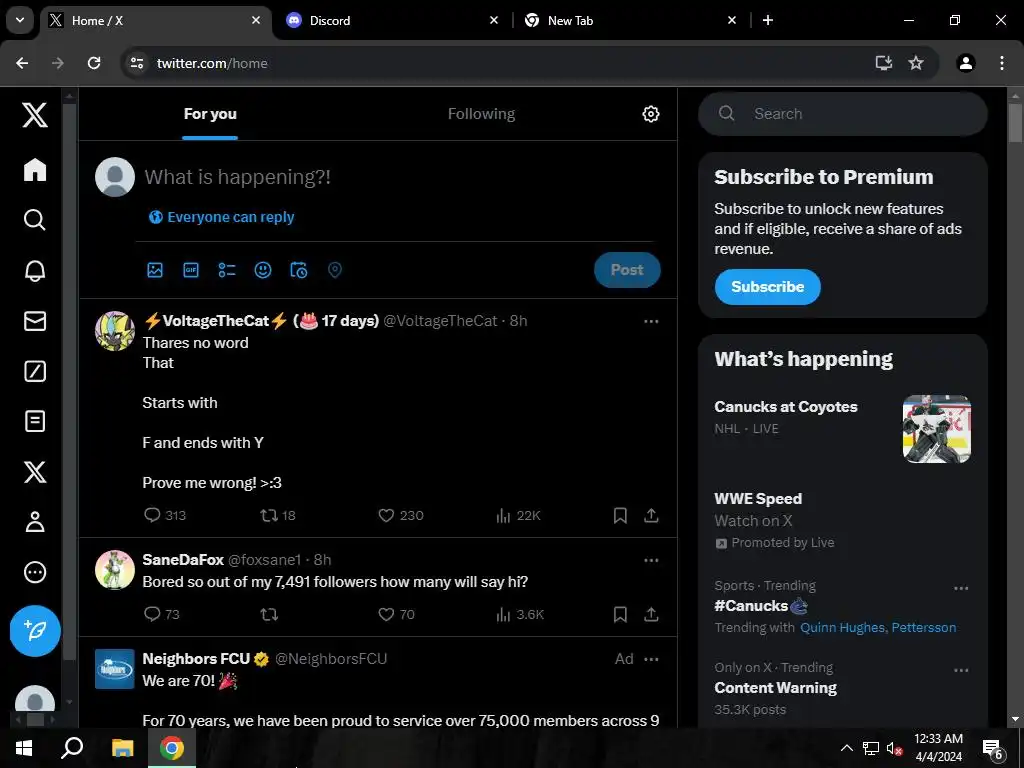
Task: Add a poll to the post
Action: [227, 270]
